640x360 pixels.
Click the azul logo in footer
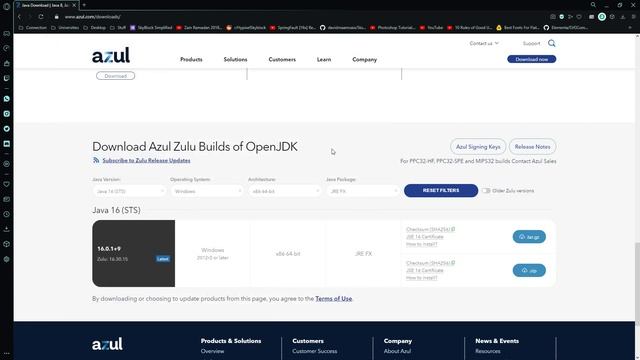(x=107, y=344)
